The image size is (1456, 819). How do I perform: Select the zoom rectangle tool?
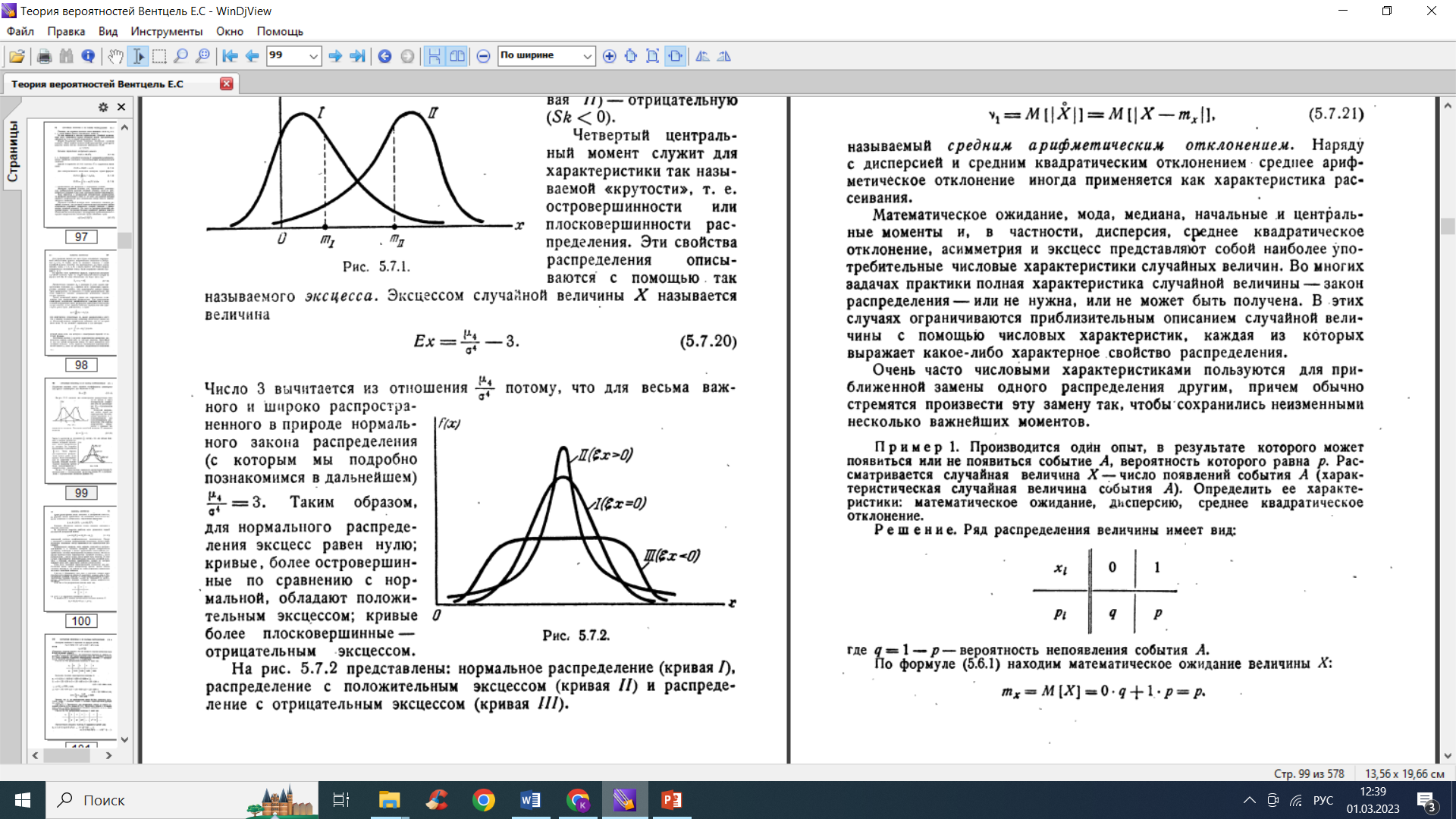[202, 56]
